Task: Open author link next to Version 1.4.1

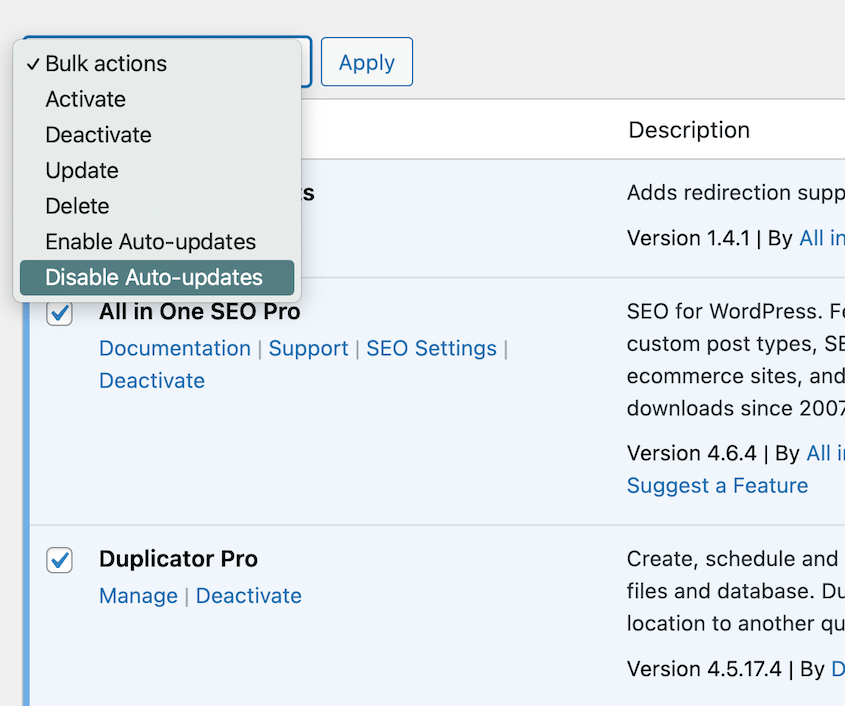Action: coord(822,238)
